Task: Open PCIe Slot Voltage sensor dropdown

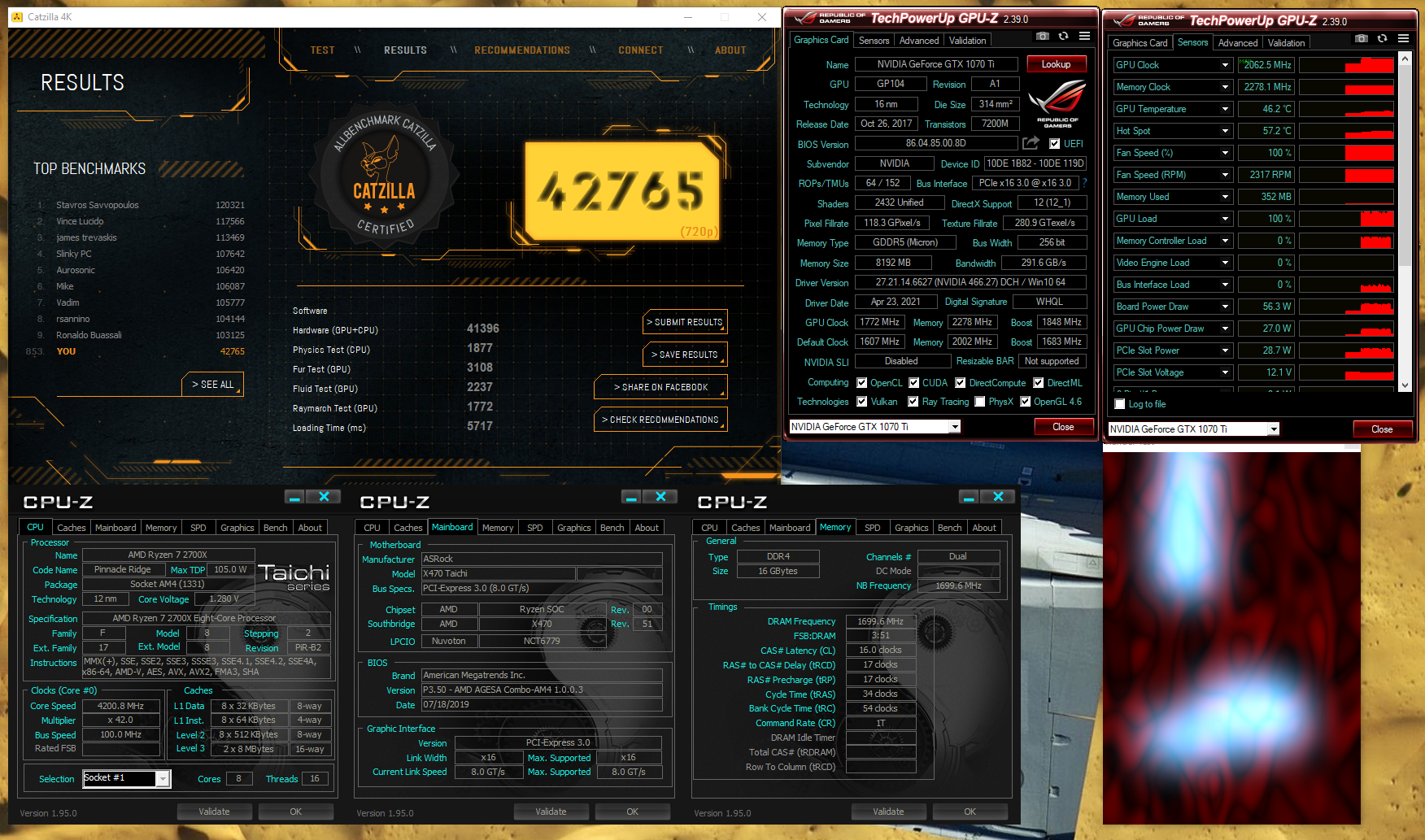Action: [1225, 372]
